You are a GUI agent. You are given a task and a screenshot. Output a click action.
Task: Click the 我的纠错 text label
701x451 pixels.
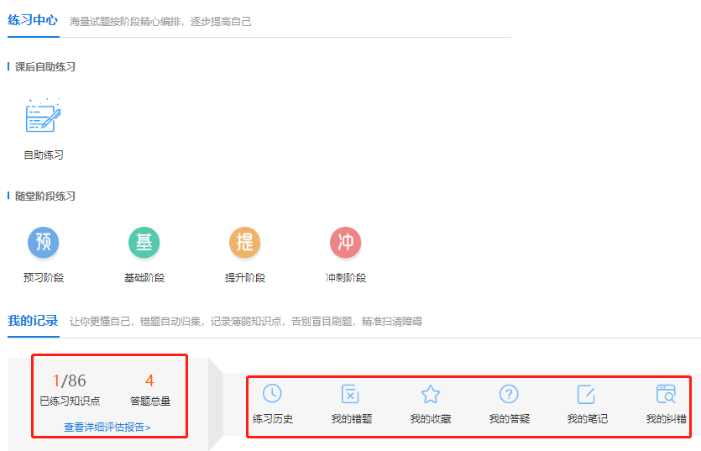(x=666, y=419)
